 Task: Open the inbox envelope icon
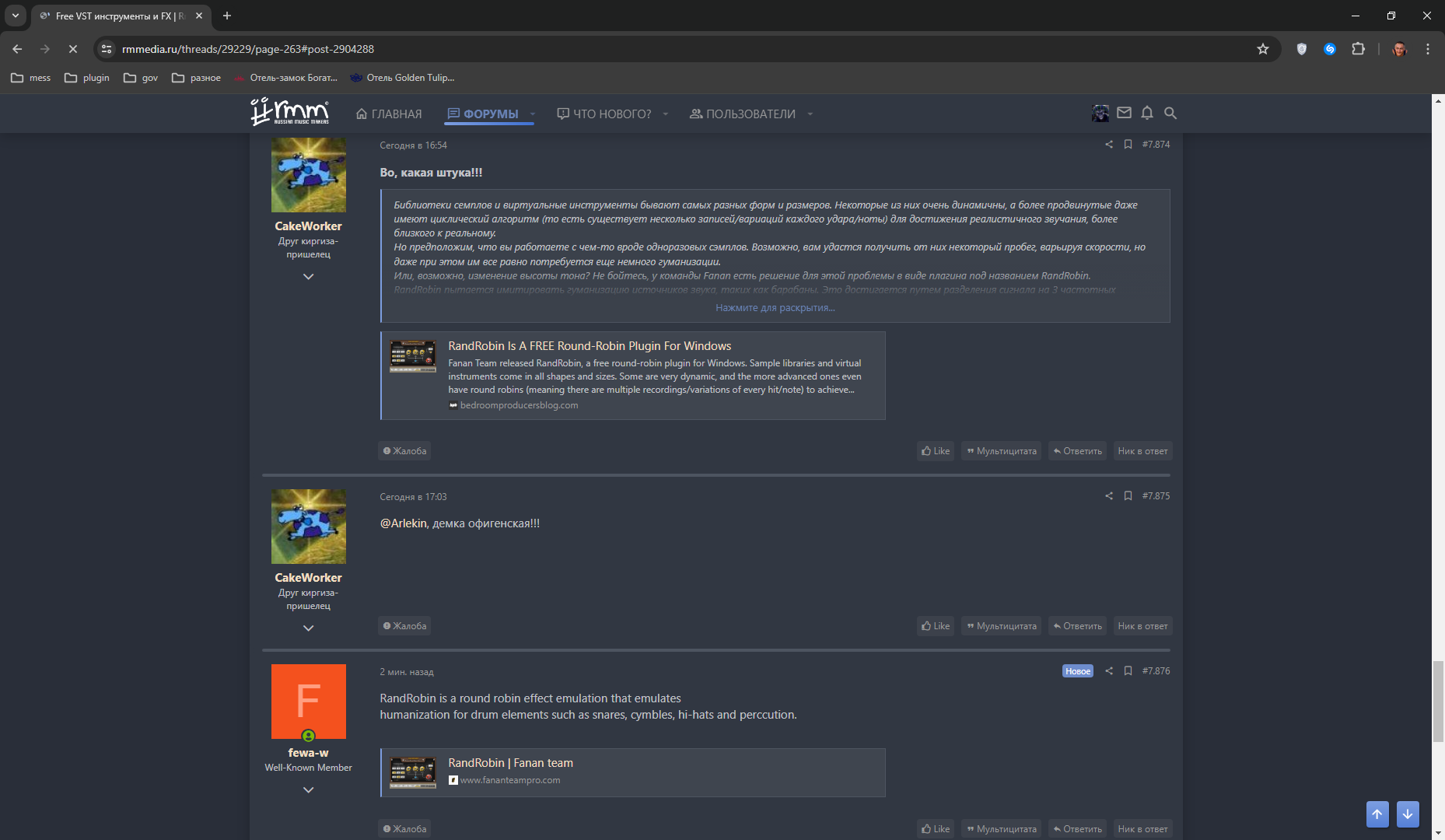coord(1124,113)
